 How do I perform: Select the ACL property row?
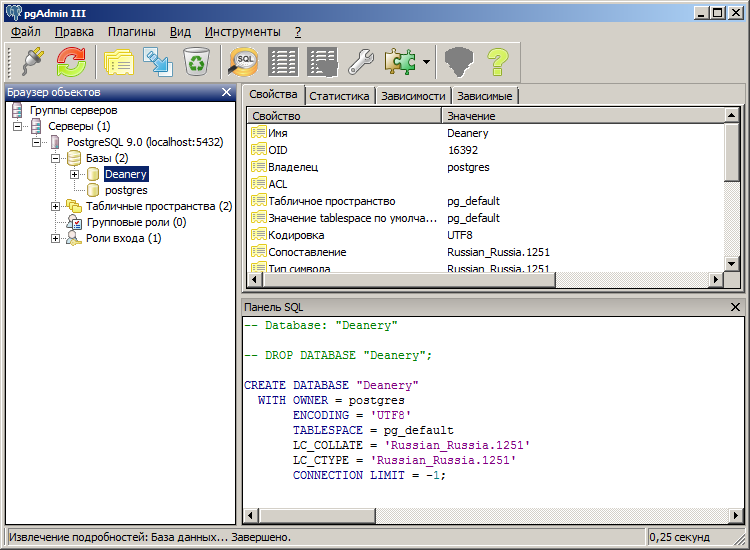[486, 184]
